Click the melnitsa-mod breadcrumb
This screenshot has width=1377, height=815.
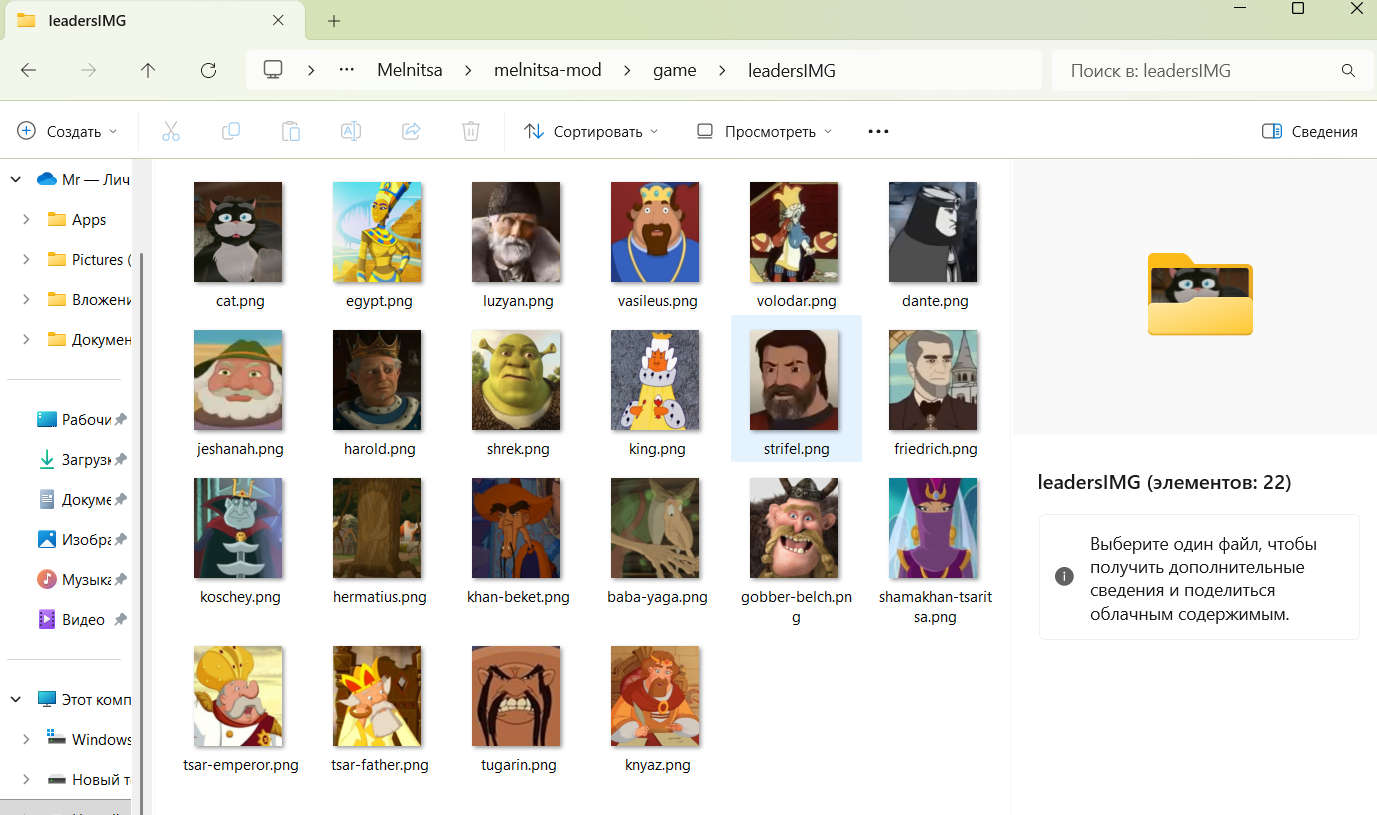pos(548,71)
